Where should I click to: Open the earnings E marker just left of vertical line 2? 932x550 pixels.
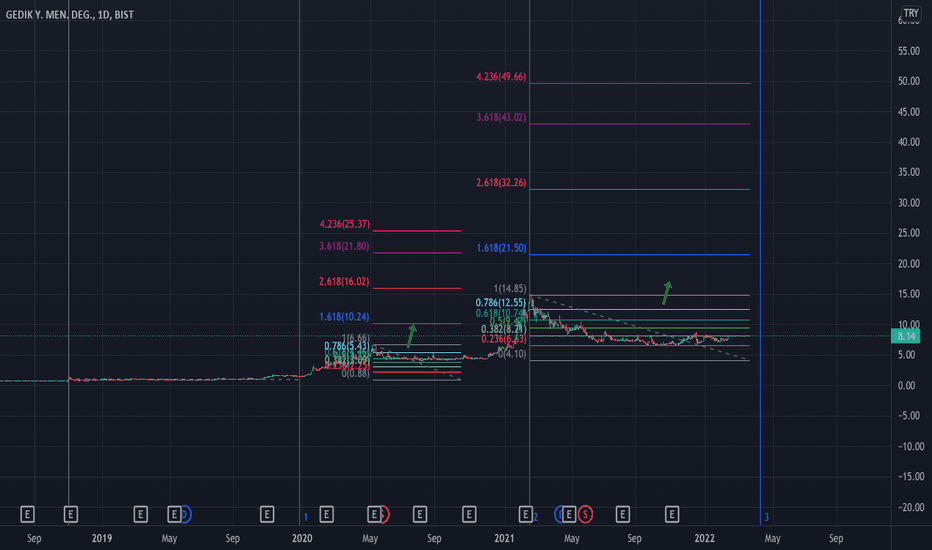pyautogui.click(x=525, y=514)
